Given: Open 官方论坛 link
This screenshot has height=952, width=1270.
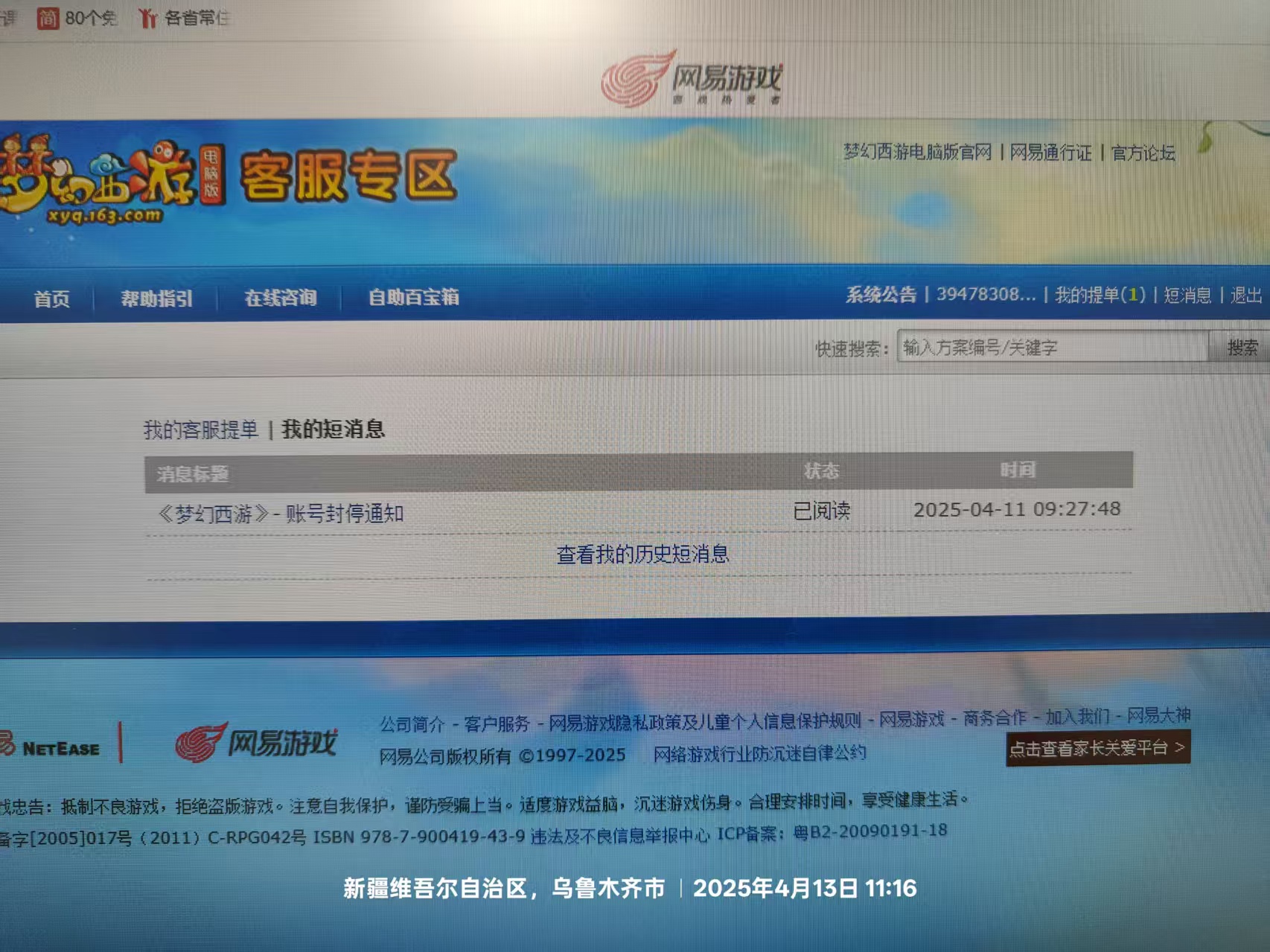Looking at the screenshot, I should [x=1143, y=153].
